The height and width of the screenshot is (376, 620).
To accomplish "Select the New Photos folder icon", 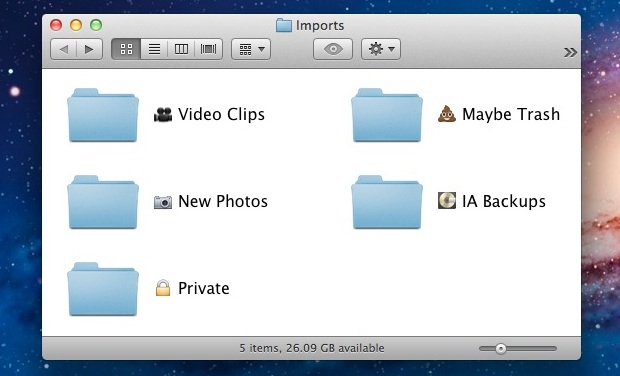I will coord(103,202).
